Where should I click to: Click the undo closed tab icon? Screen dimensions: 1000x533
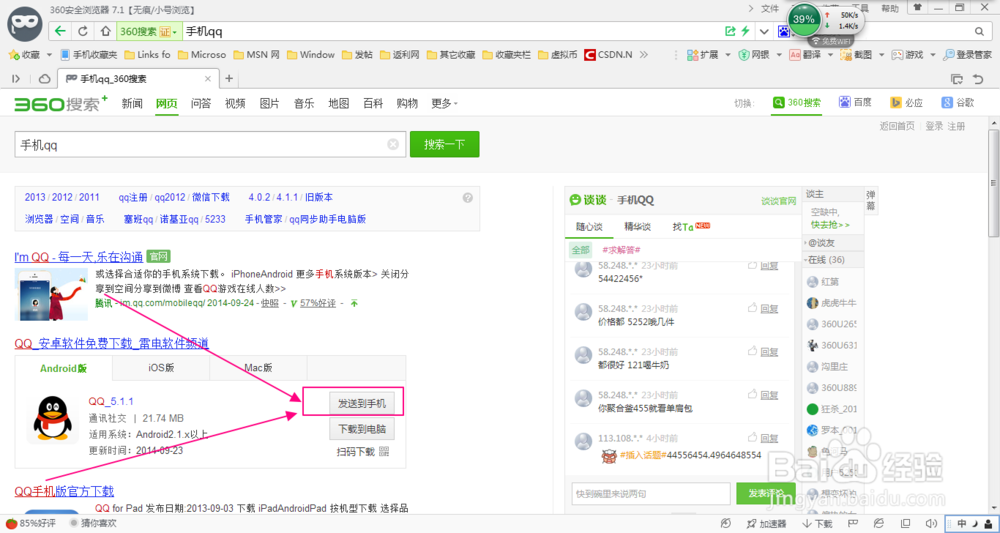coord(978,79)
